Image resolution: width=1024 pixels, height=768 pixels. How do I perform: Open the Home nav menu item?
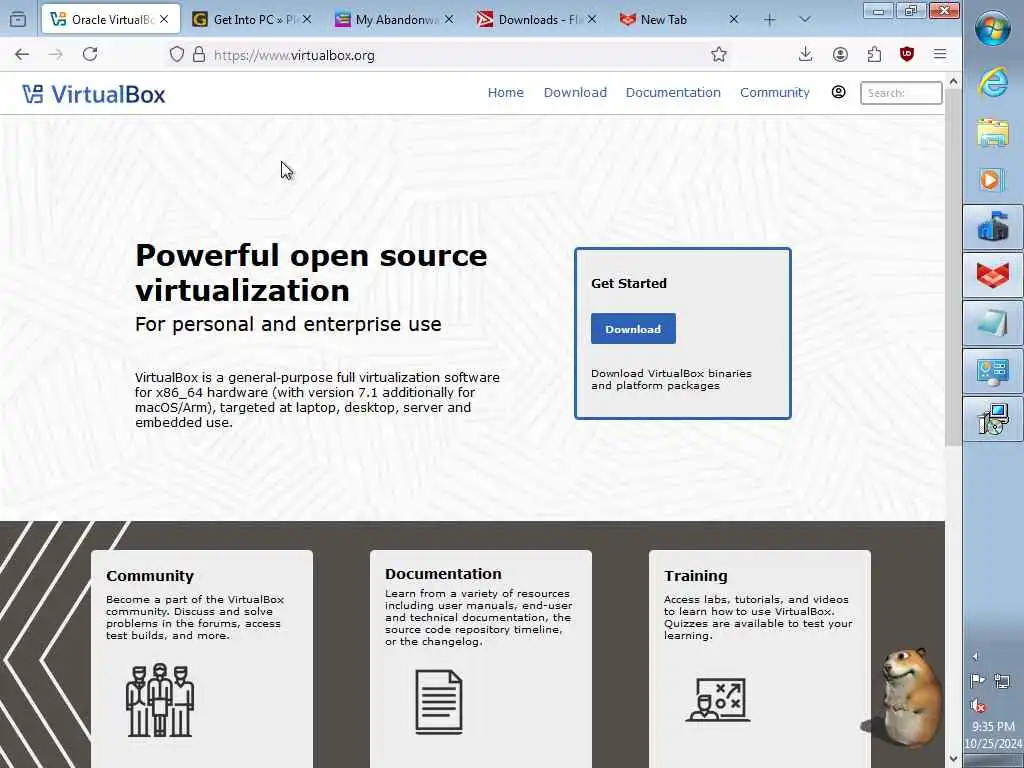pyautogui.click(x=505, y=93)
